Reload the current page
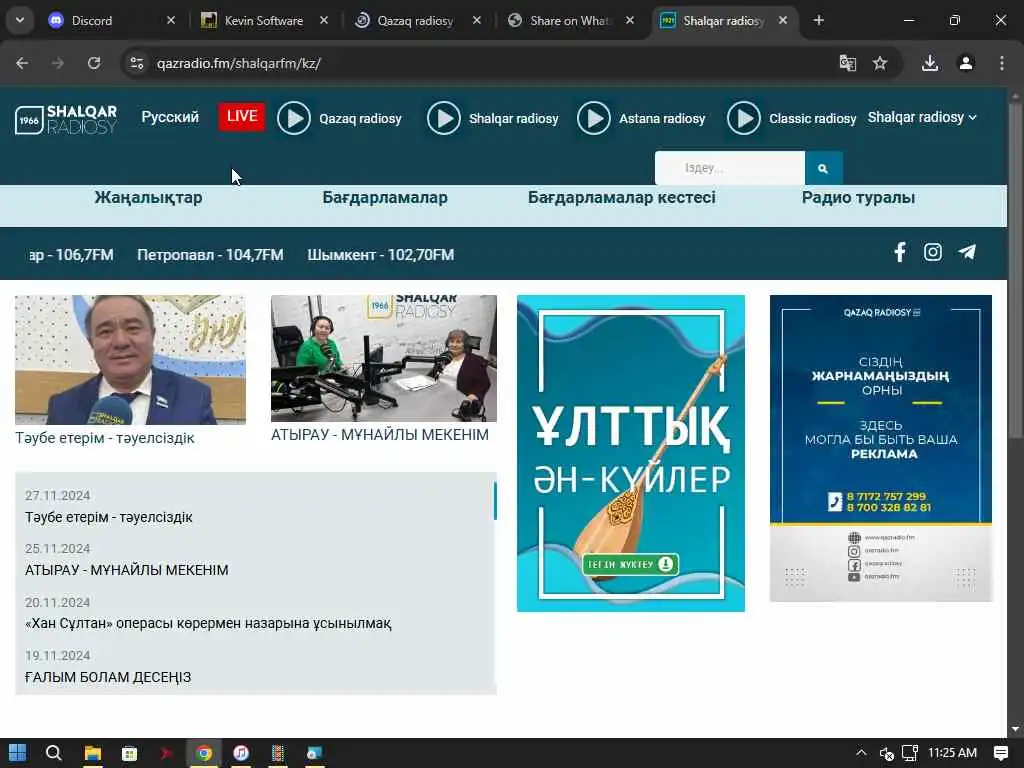Viewport: 1024px width, 768px height. tap(94, 63)
